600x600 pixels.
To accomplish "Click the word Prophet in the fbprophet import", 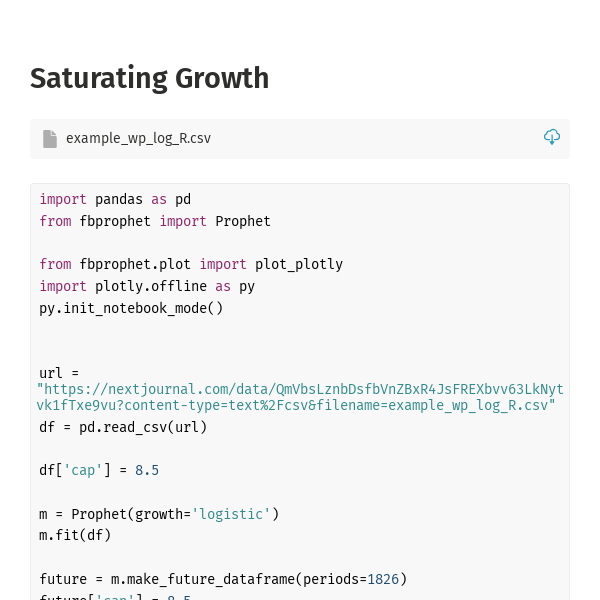I will [243, 221].
